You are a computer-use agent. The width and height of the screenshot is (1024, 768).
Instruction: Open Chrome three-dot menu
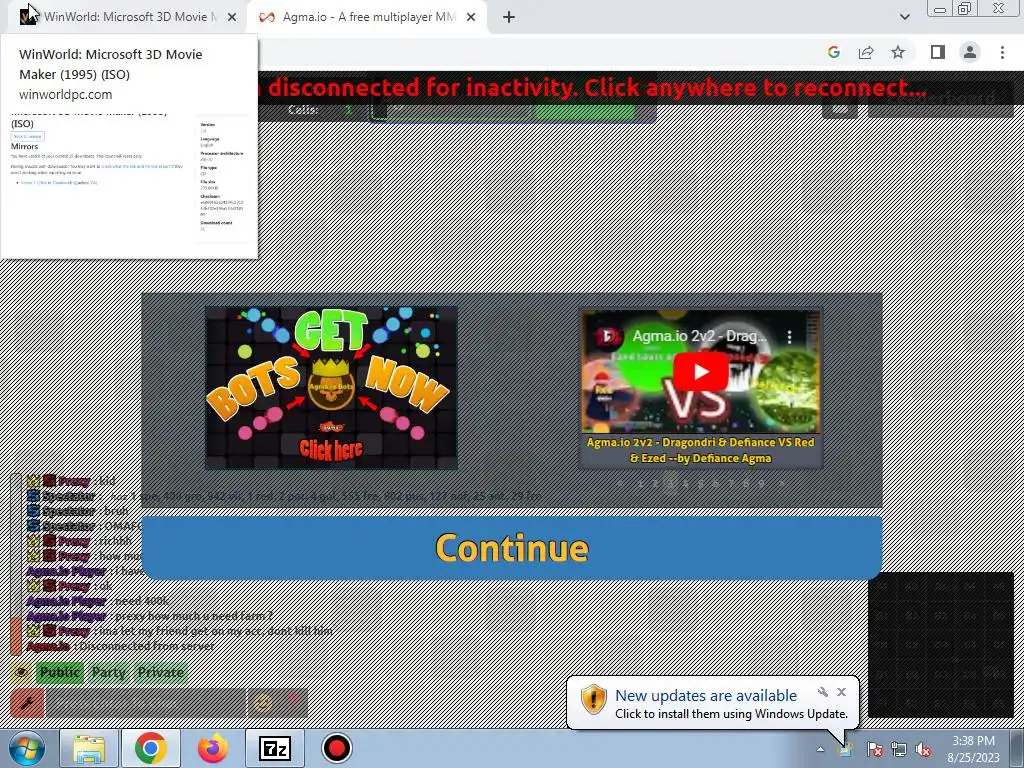click(x=1002, y=52)
